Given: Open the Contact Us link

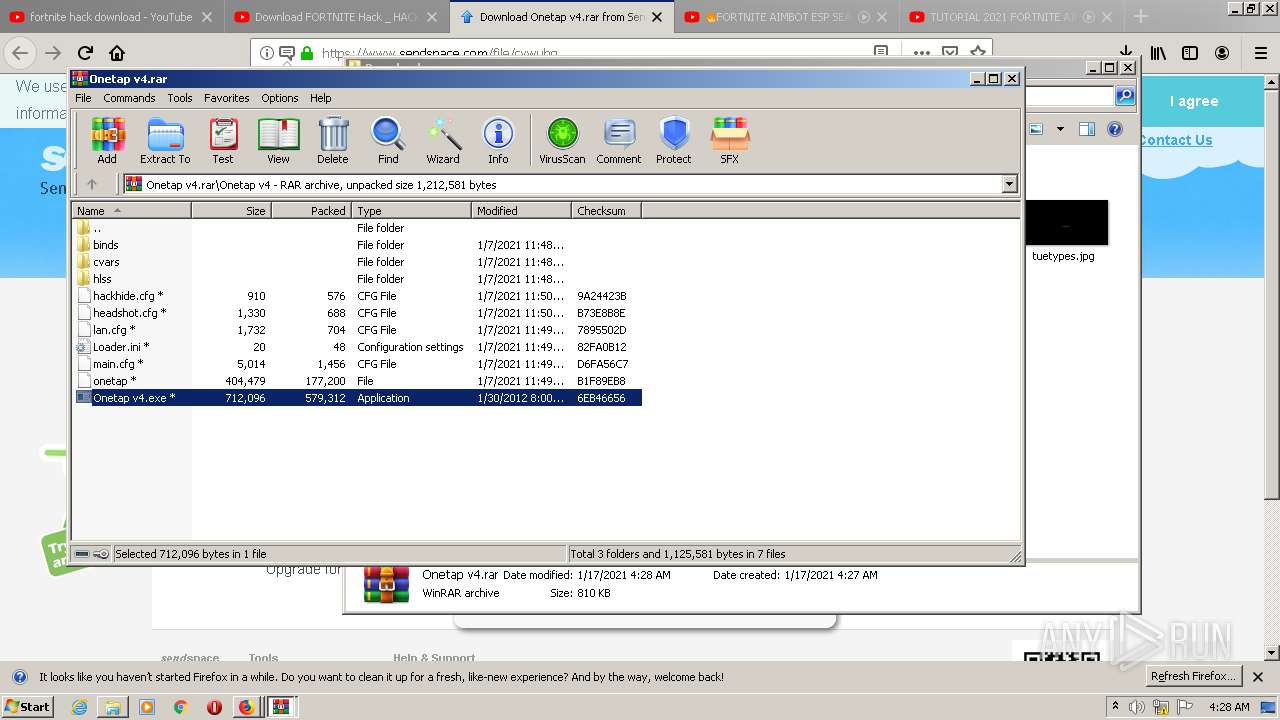Looking at the screenshot, I should [1175, 140].
